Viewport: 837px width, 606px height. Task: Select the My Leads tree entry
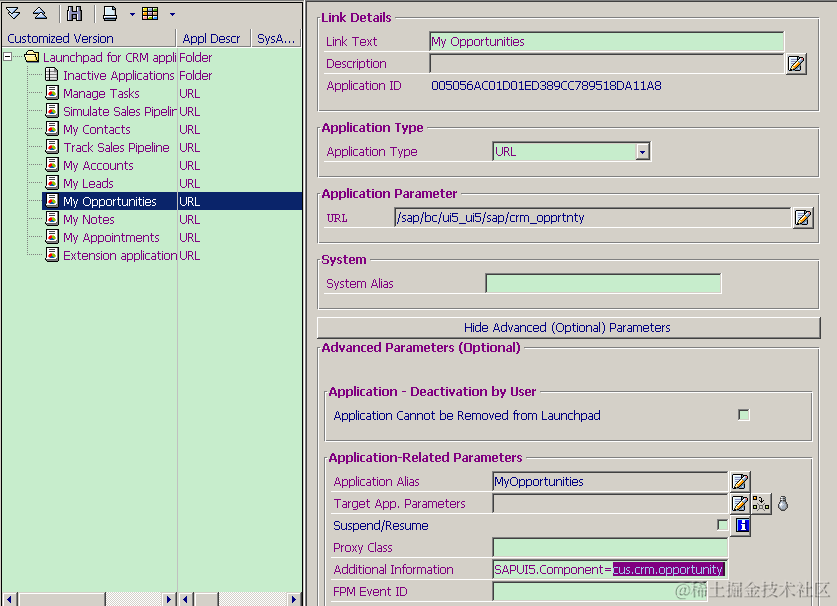pyautogui.click(x=88, y=184)
